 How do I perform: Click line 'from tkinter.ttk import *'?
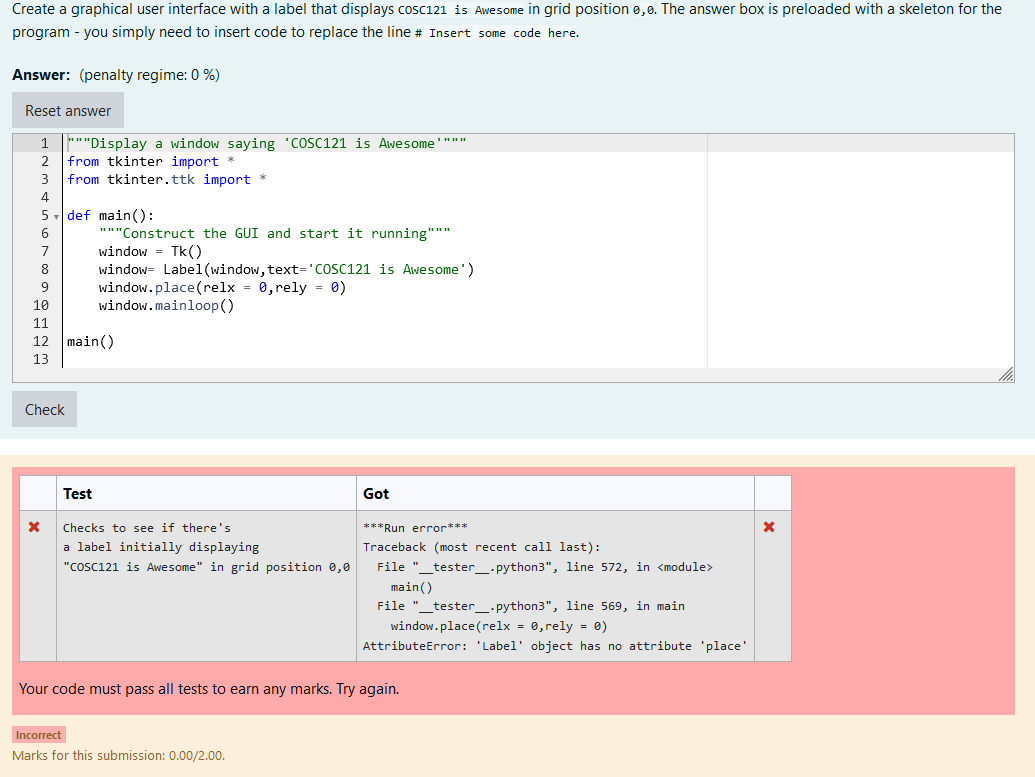pyautogui.click(x=166, y=179)
